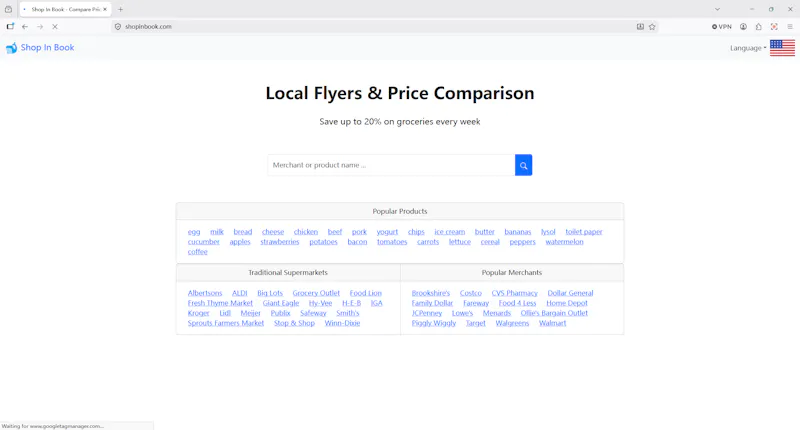Expand the tab list dropdown arrow
The width and height of the screenshot is (800, 430).
point(717,9)
